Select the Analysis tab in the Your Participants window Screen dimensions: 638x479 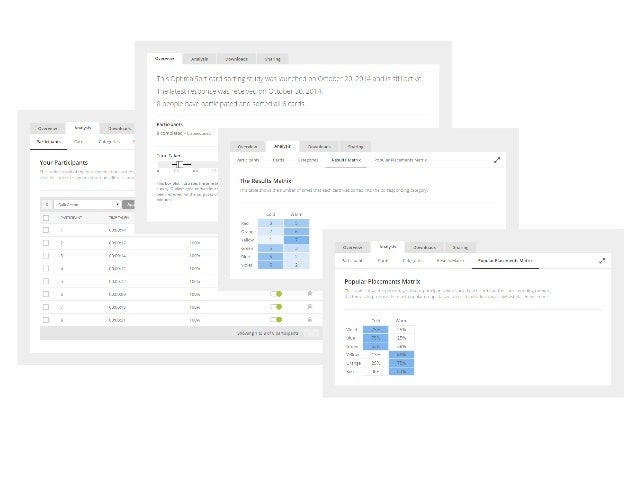pos(83,128)
